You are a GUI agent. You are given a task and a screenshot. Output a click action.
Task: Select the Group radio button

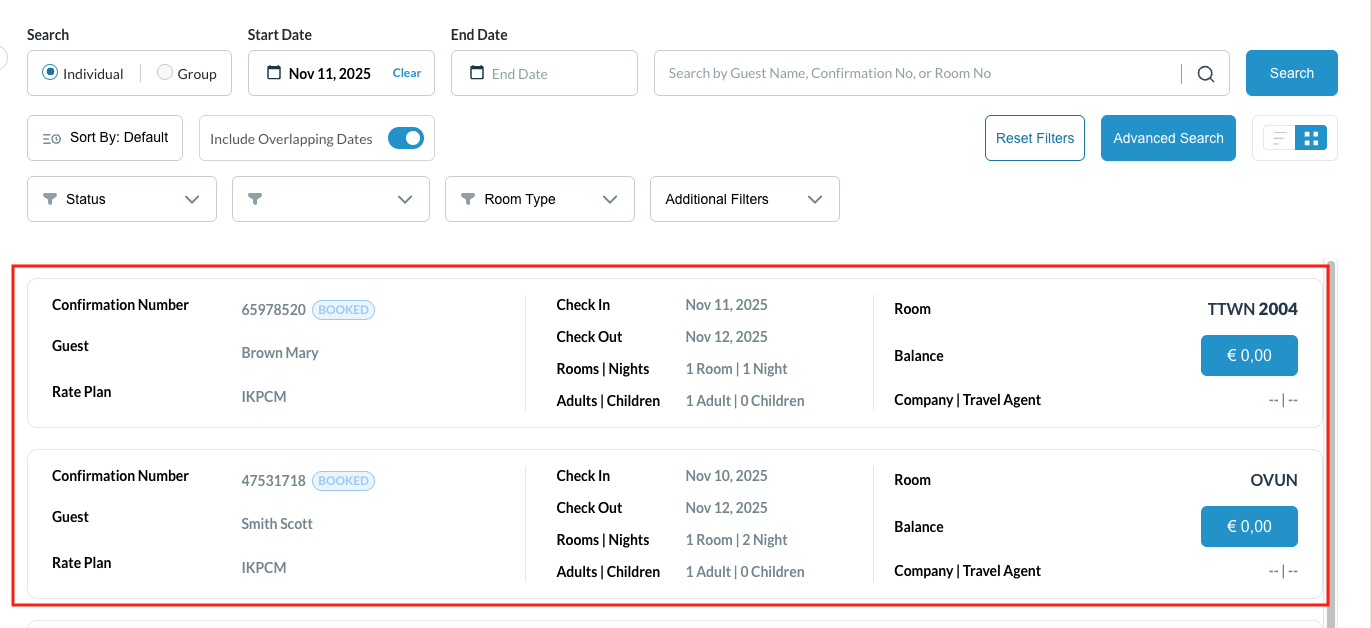(x=165, y=73)
